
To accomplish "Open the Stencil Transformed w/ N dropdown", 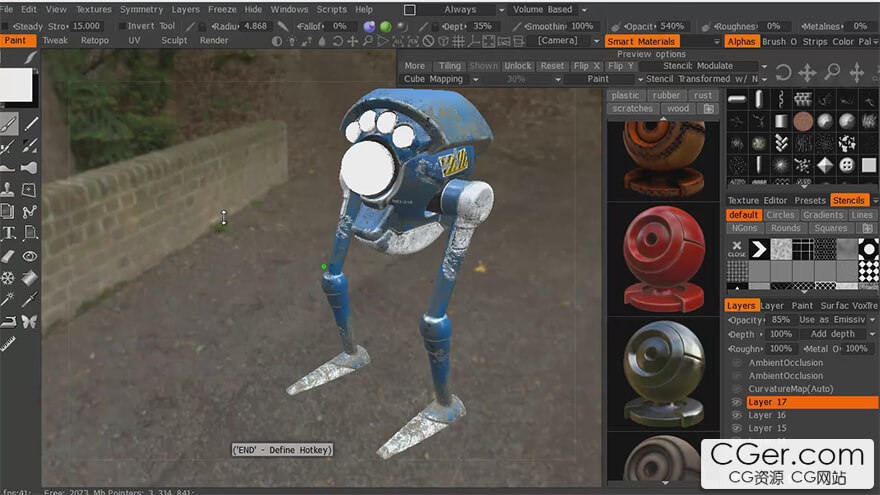I will click(x=706, y=79).
